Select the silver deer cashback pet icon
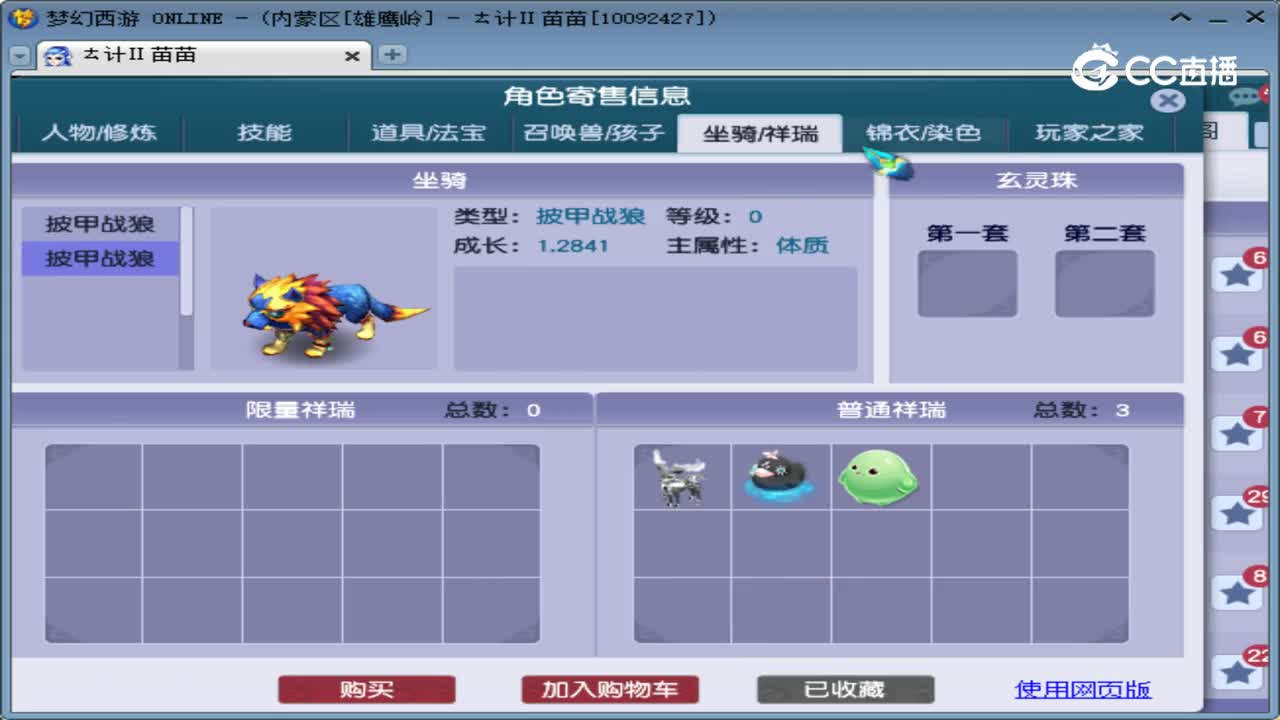The image size is (1280, 720). [681, 477]
